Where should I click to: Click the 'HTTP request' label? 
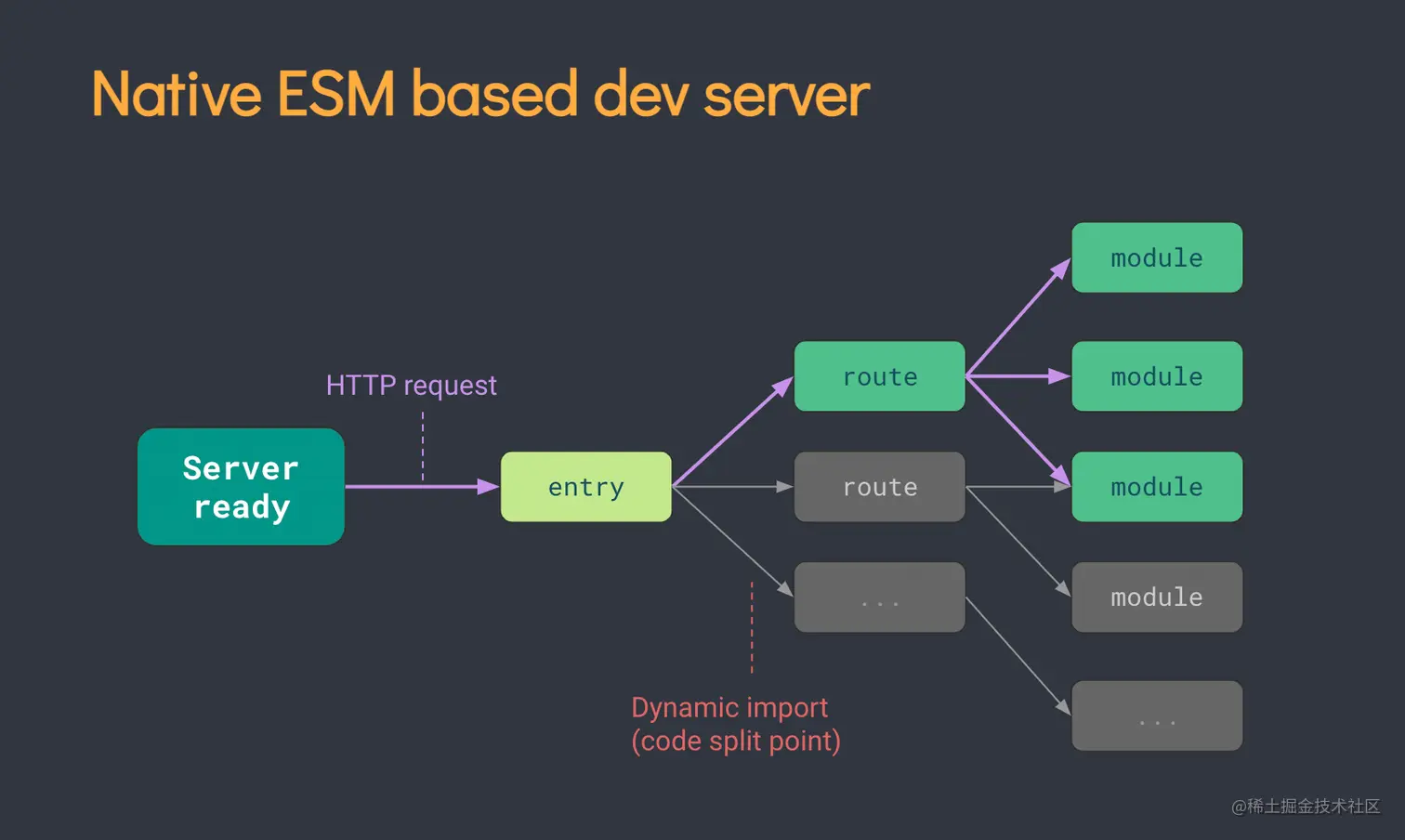tap(411, 385)
